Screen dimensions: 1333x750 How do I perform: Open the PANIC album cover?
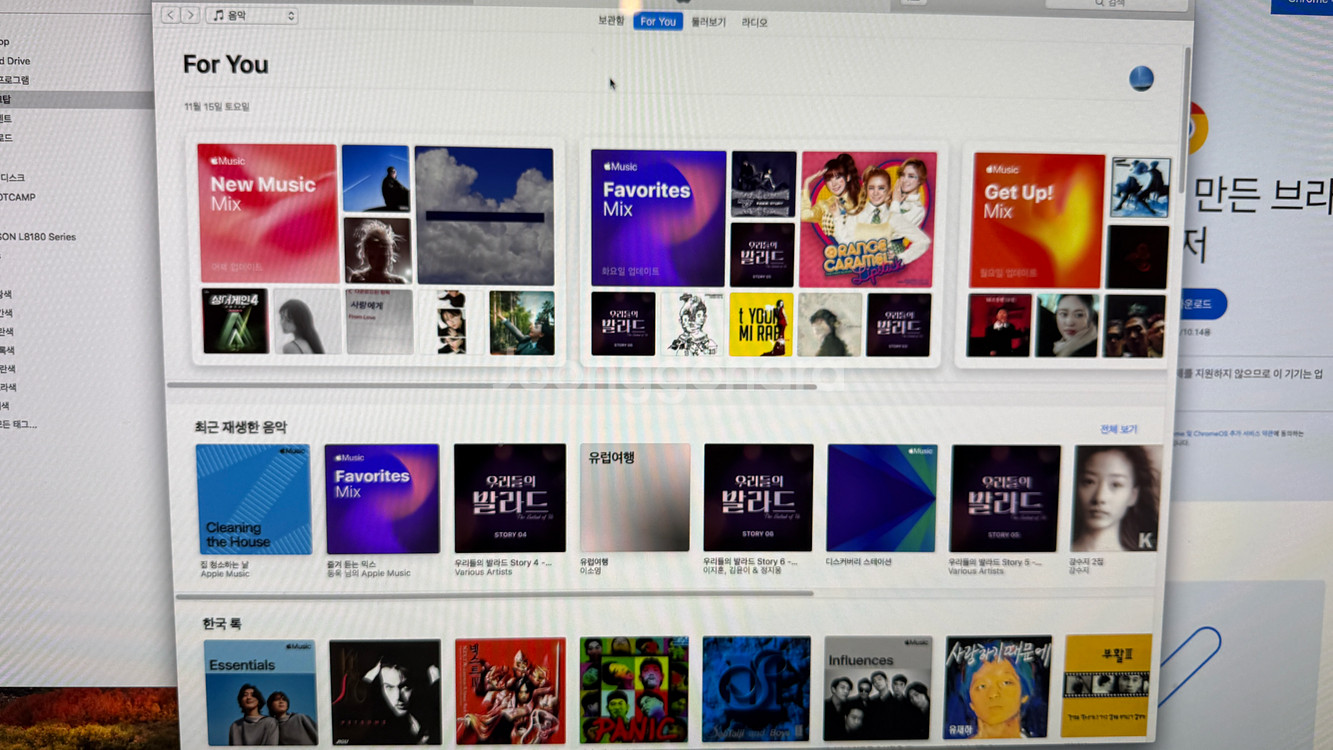(x=634, y=690)
